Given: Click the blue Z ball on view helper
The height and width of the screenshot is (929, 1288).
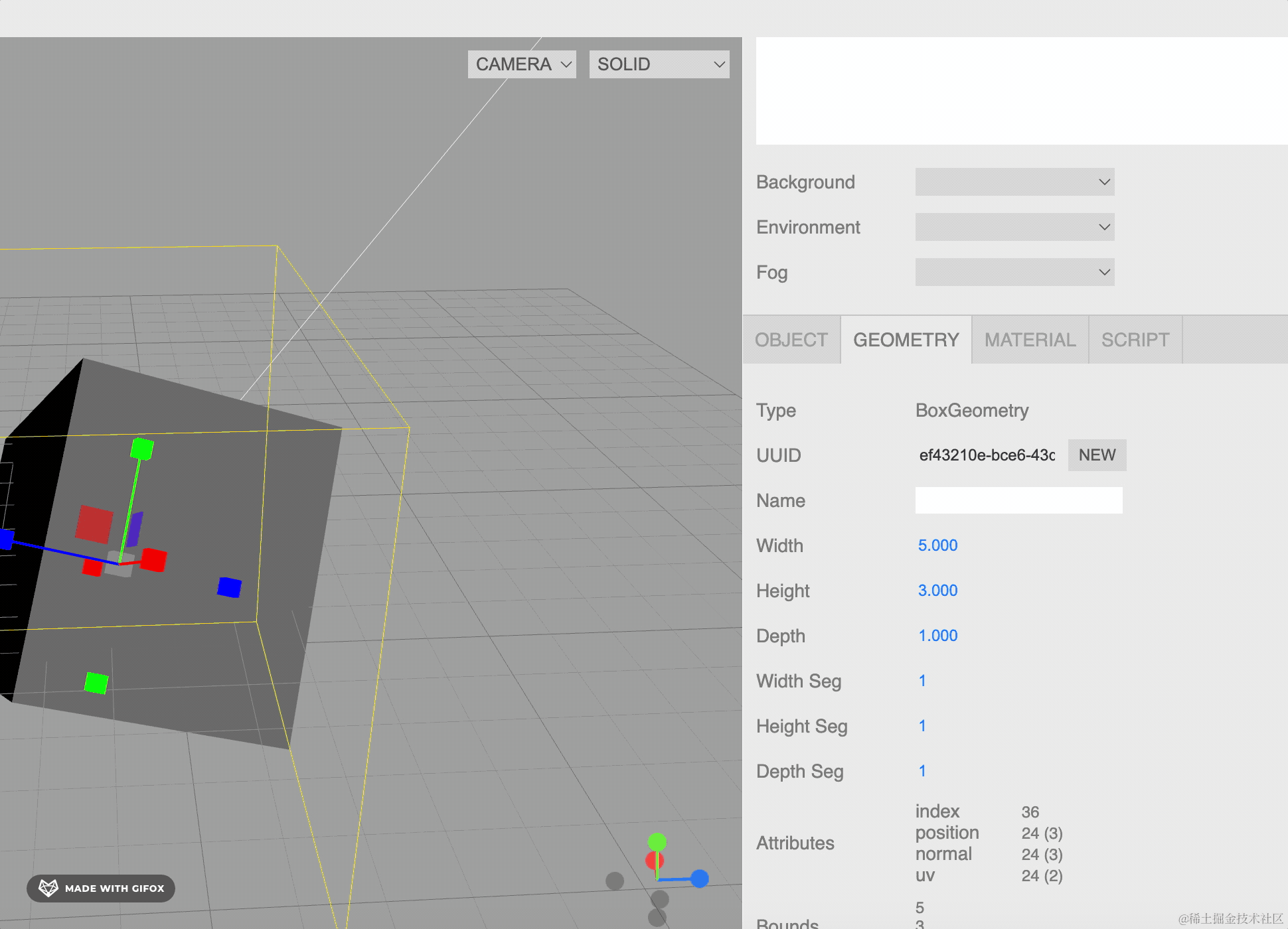Looking at the screenshot, I should click(x=699, y=879).
